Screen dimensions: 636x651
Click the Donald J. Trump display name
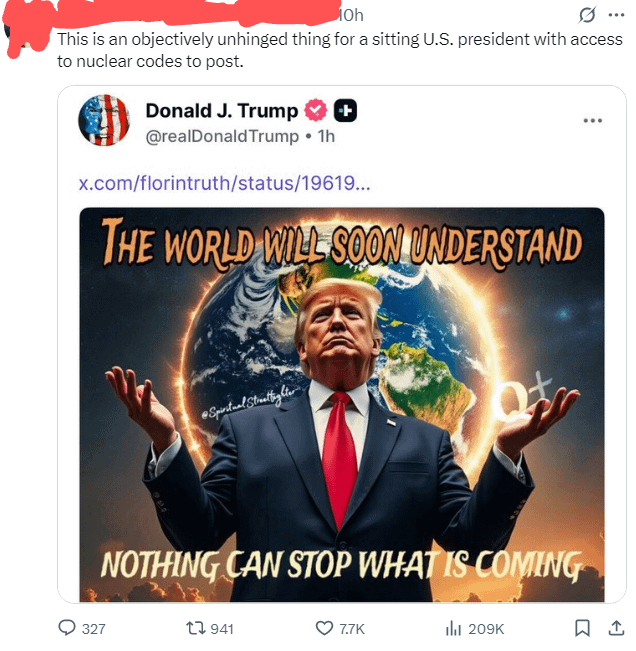point(222,111)
